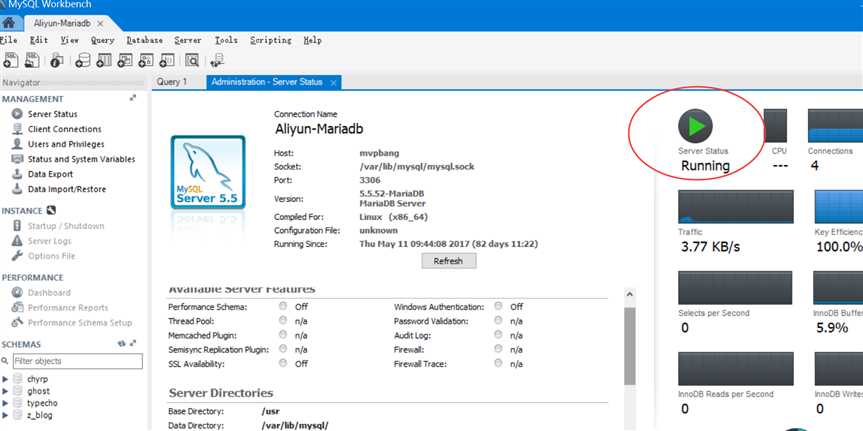Refresh the schemas list icon
This screenshot has height=431, width=863.
click(x=122, y=343)
